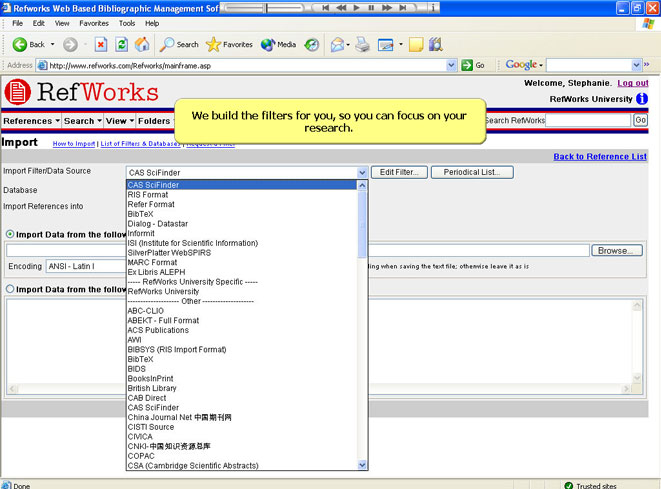
Task: Click the browser Back arrow icon
Action: coord(19,44)
